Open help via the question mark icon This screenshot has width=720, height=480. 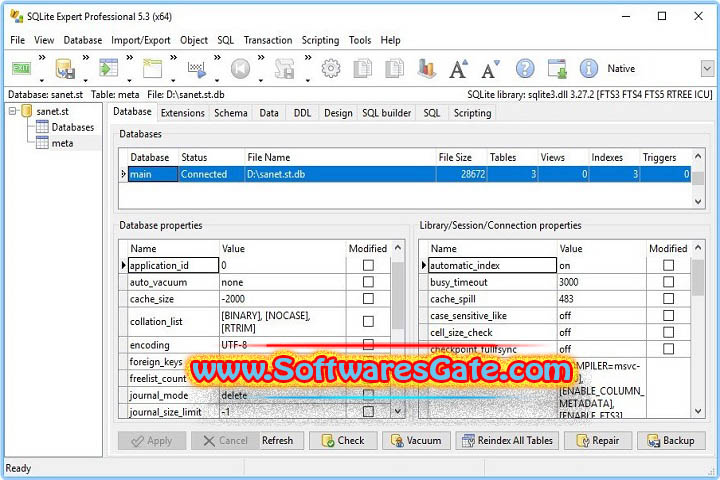525,69
